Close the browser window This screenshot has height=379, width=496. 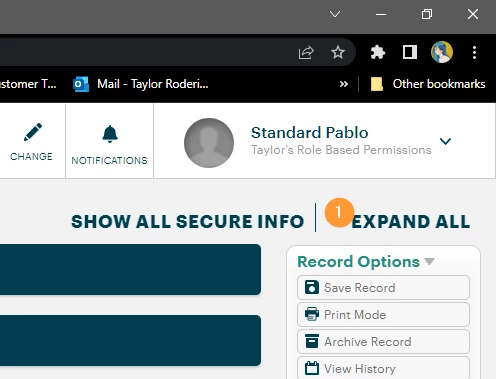click(473, 14)
